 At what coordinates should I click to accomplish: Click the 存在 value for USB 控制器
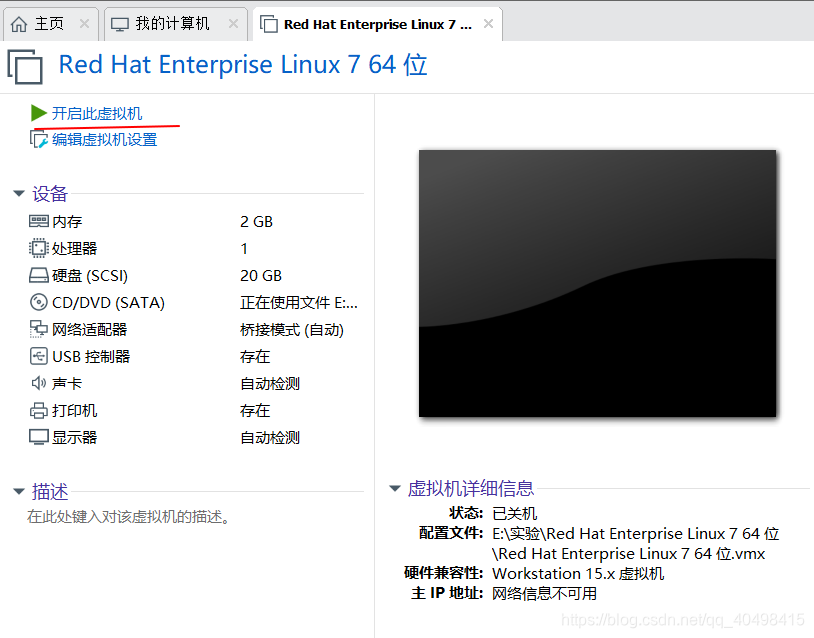[x=255, y=357]
